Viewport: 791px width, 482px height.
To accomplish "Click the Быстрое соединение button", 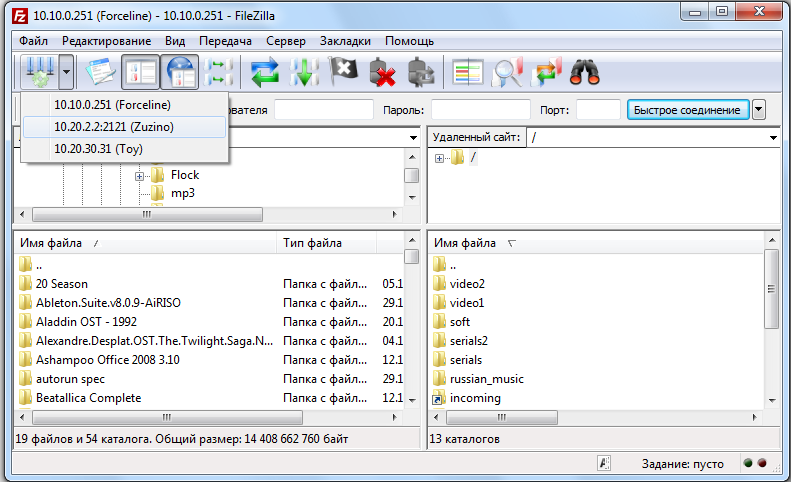I will point(687,110).
